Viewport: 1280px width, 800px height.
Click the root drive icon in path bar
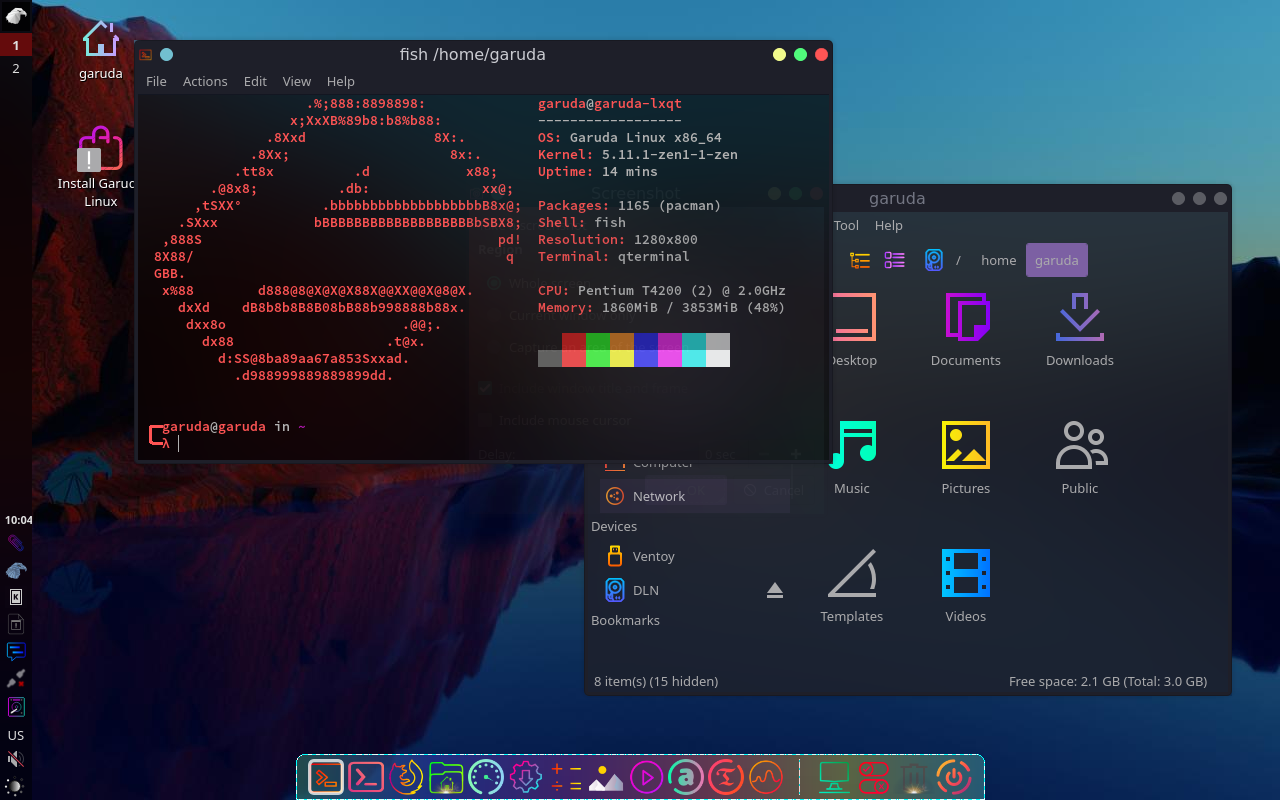[934, 260]
